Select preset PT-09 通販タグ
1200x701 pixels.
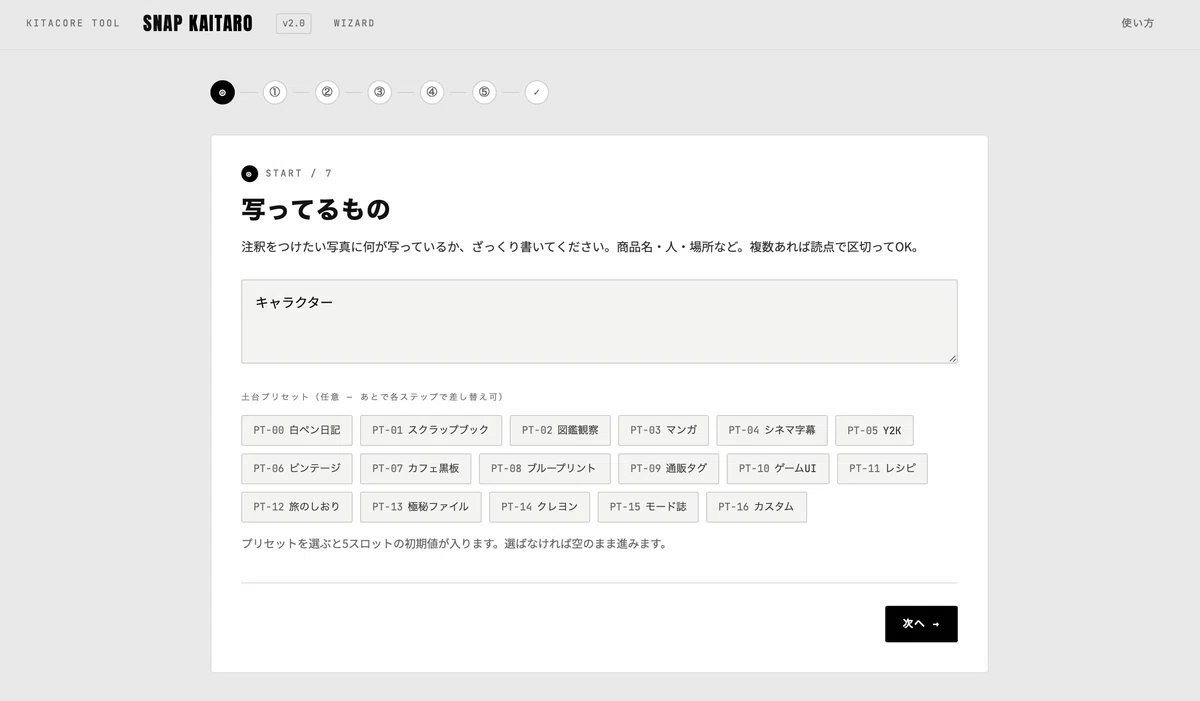pyautogui.click(x=669, y=469)
